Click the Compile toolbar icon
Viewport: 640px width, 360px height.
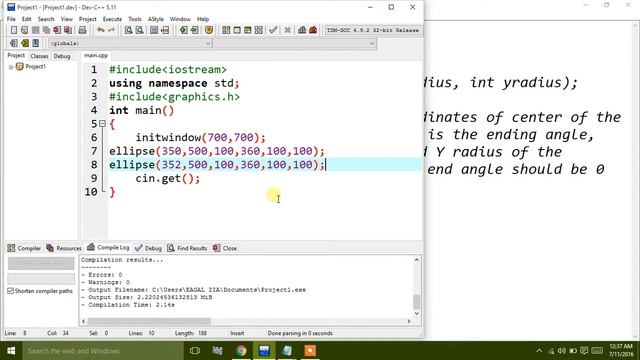[226, 30]
